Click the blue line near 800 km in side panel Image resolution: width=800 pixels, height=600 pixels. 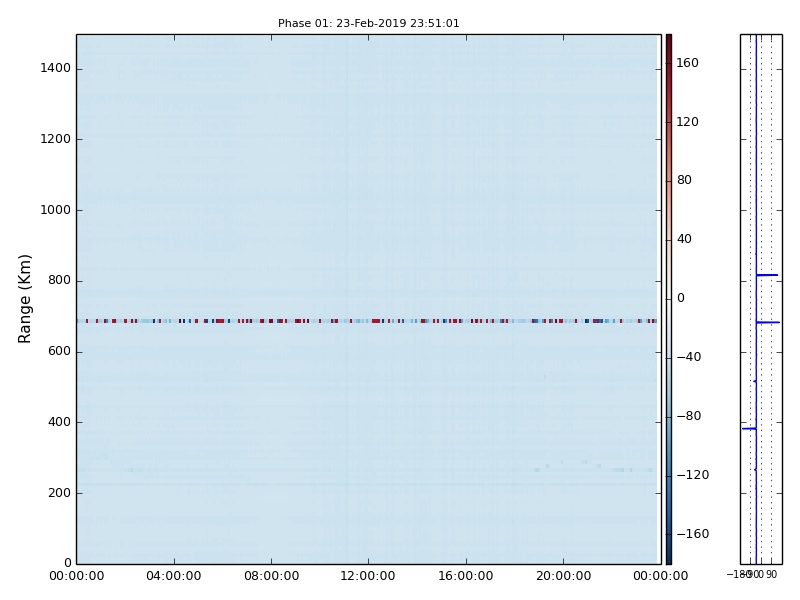point(767,275)
